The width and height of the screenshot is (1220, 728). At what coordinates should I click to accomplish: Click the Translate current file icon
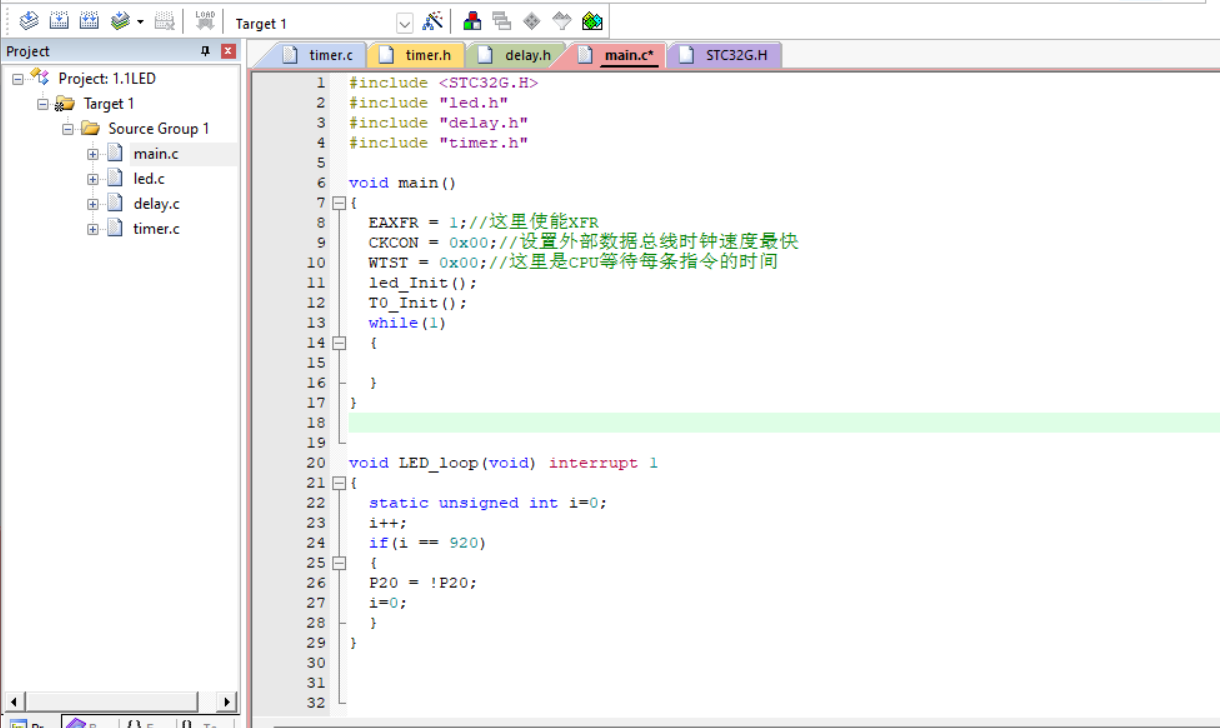[x=28, y=21]
